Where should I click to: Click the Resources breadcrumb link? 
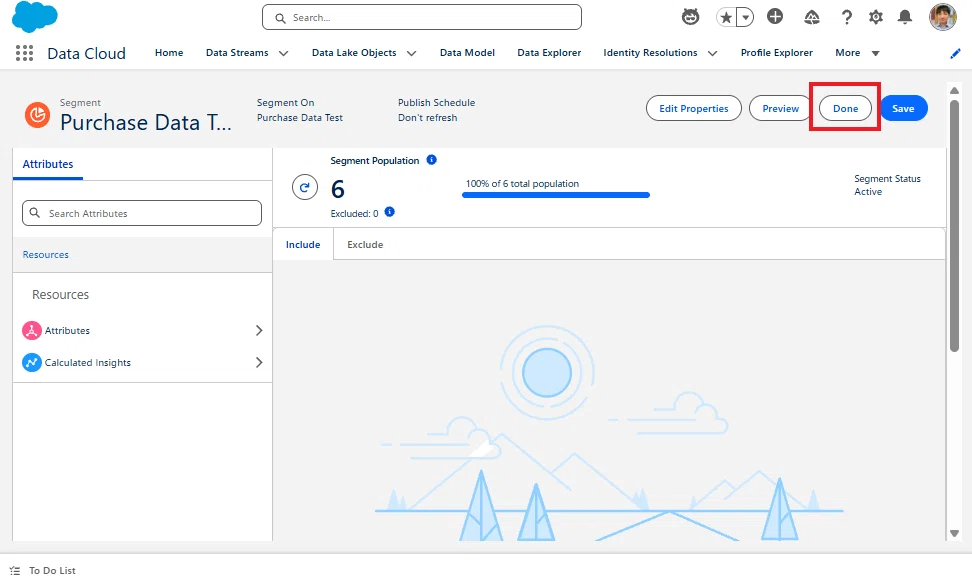tap(45, 255)
